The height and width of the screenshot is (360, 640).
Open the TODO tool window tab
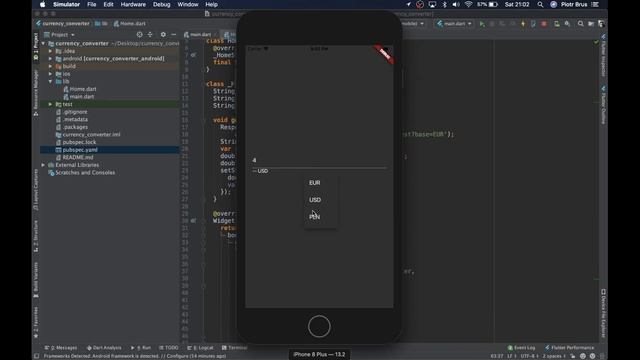click(169, 348)
